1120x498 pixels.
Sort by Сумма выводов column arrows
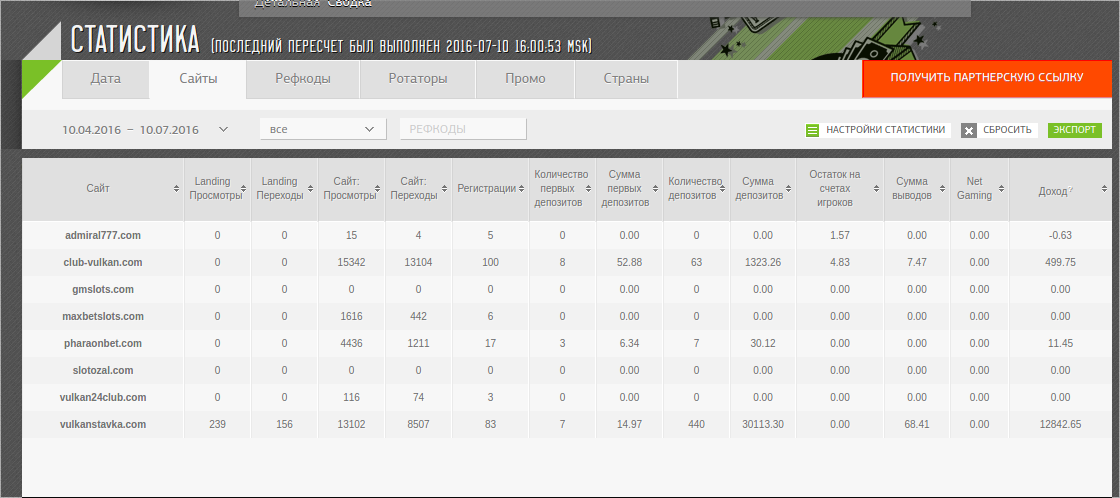click(x=943, y=189)
